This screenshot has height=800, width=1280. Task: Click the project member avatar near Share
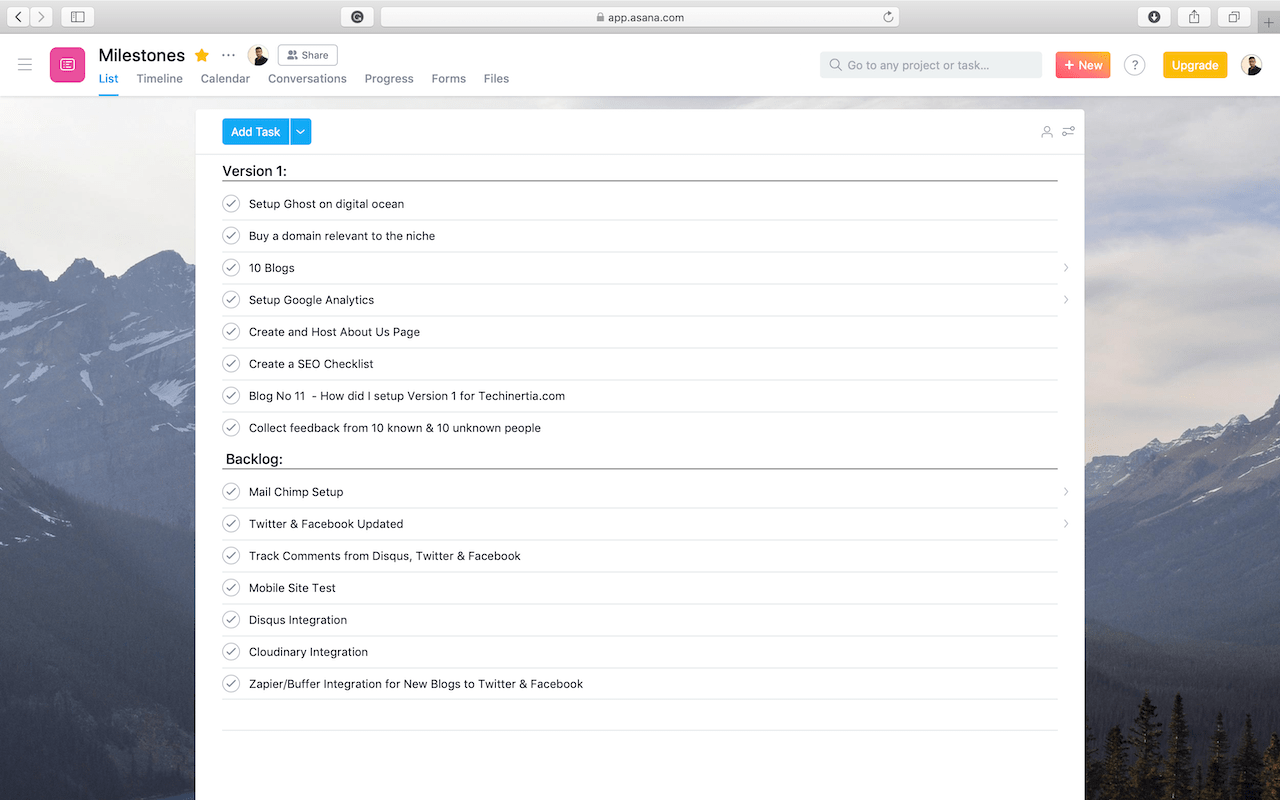tap(258, 55)
